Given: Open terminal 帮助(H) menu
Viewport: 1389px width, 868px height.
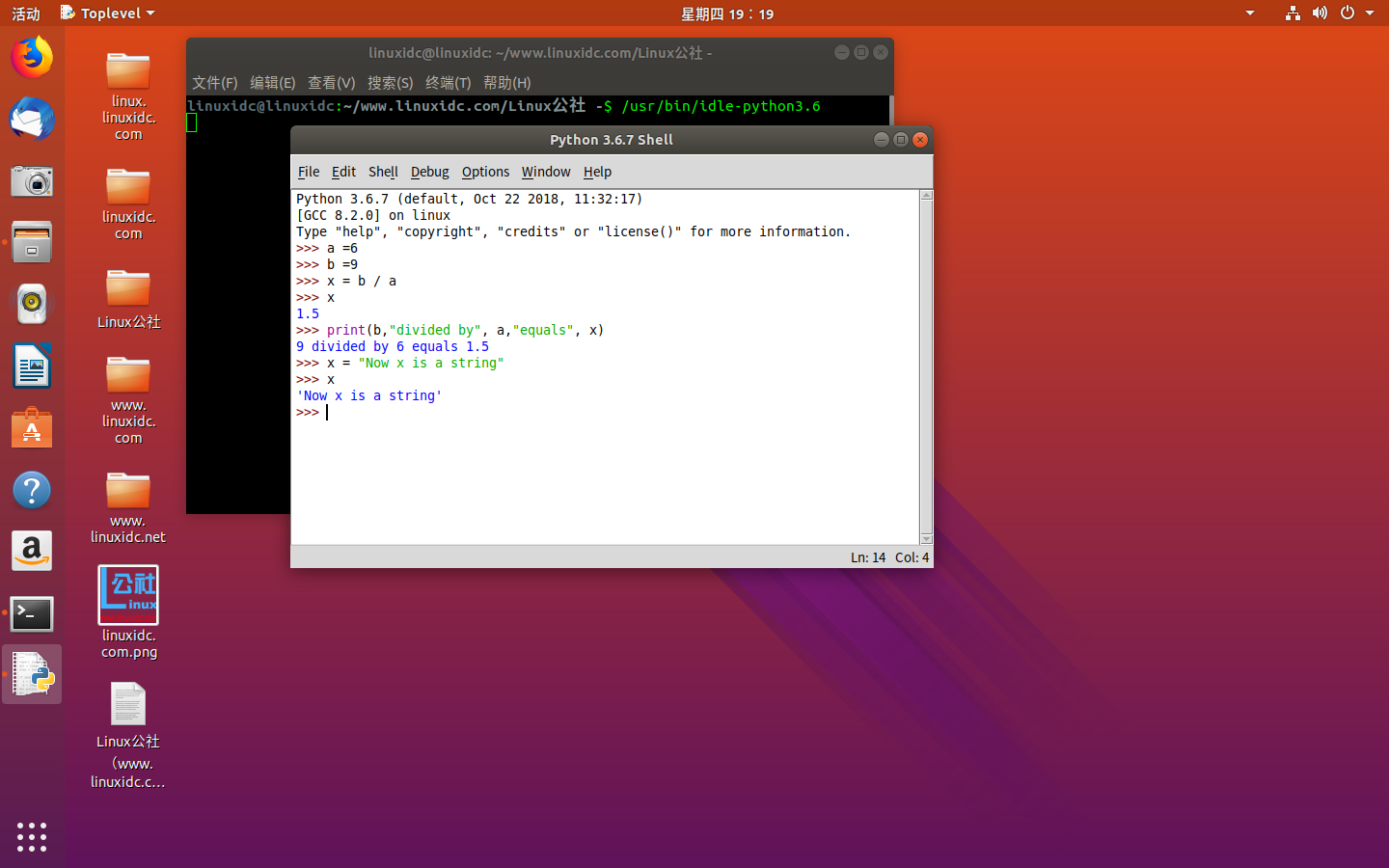Looking at the screenshot, I should click(x=506, y=83).
